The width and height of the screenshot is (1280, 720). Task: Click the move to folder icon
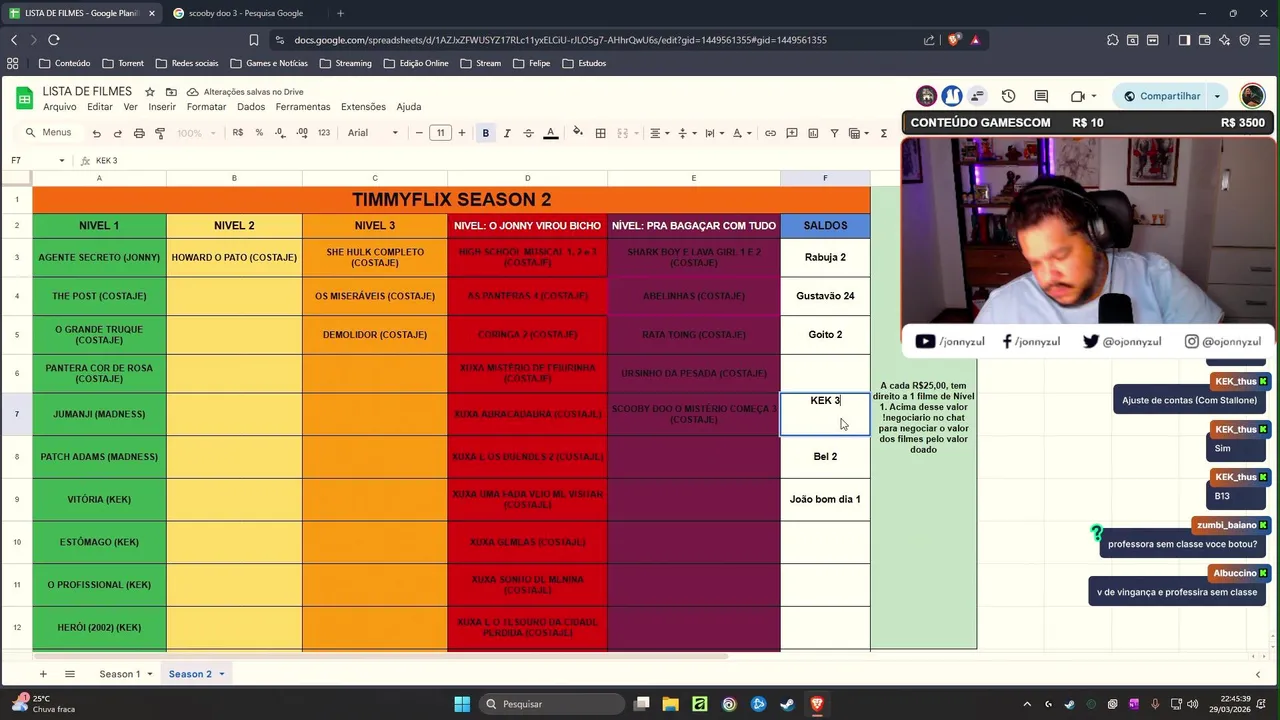171,92
